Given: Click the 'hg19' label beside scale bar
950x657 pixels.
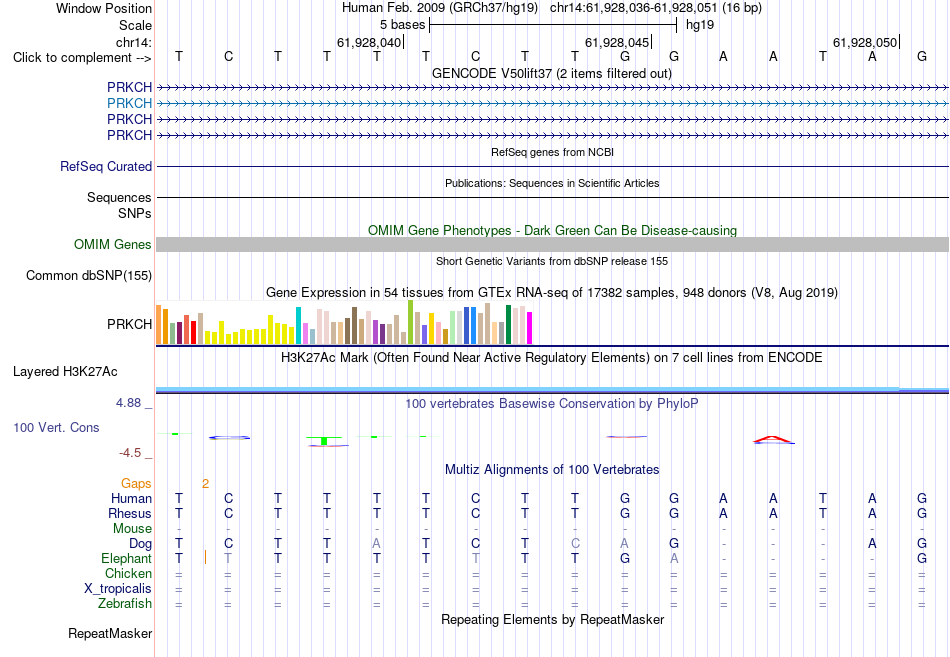Looking at the screenshot, I should point(700,25).
